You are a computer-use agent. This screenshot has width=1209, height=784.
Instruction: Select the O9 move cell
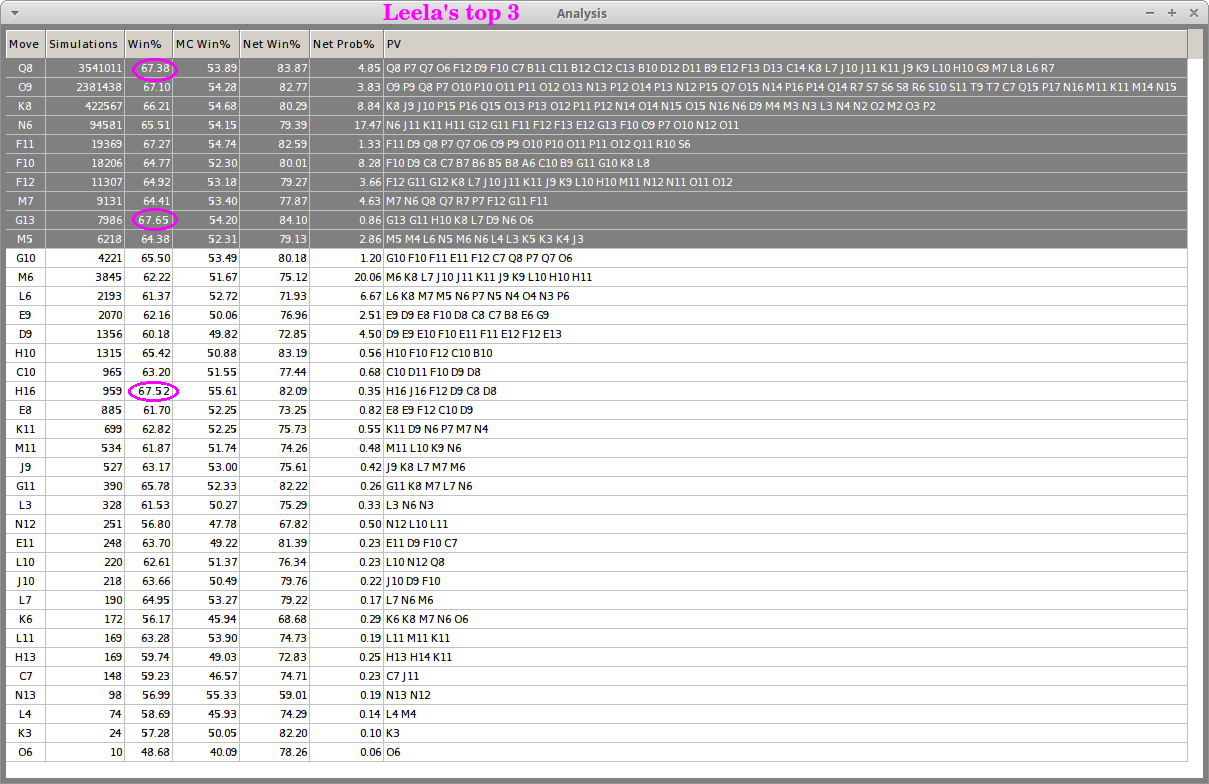(25, 87)
